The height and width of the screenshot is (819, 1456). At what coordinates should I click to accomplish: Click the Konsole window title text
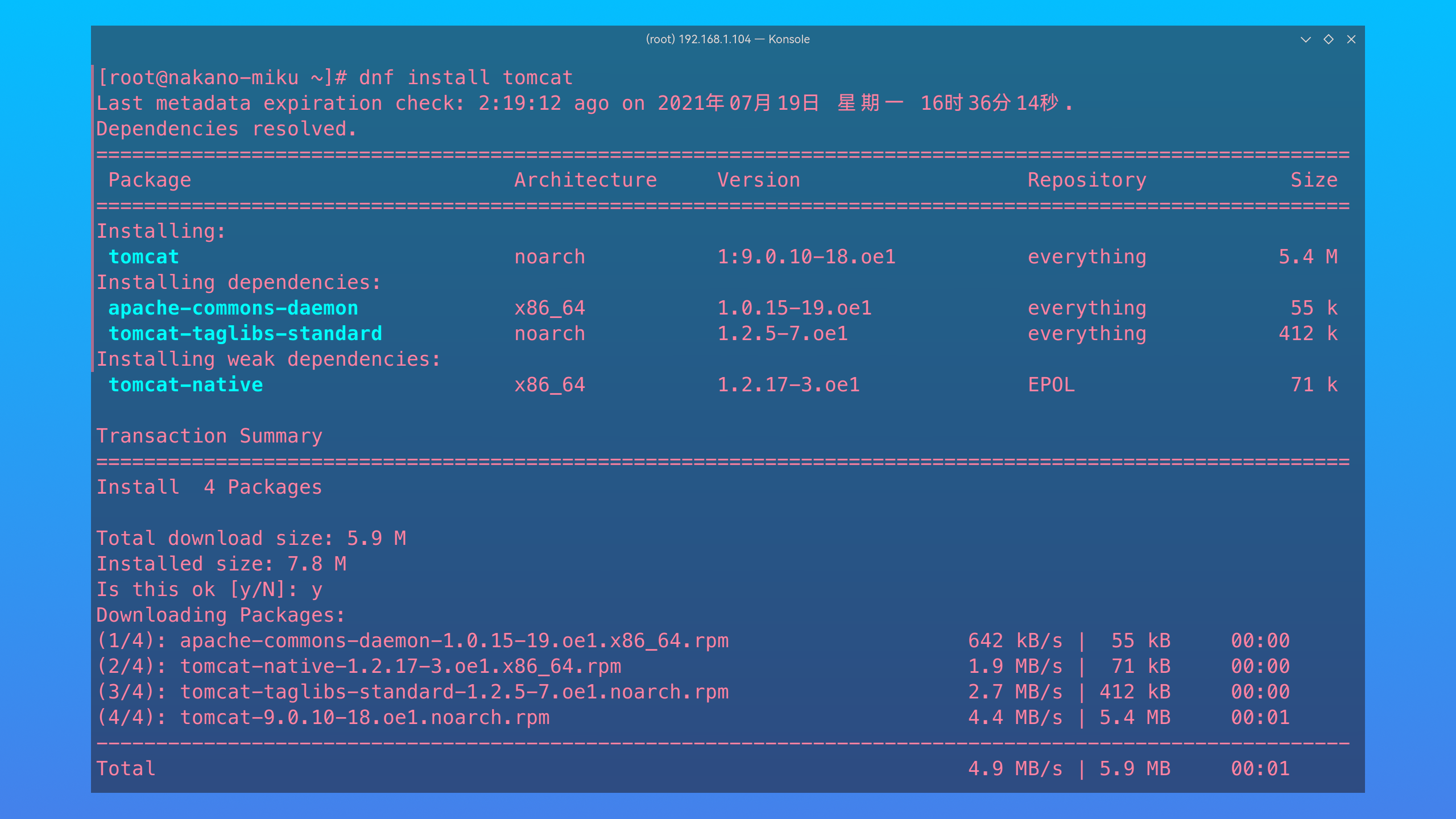point(728,39)
